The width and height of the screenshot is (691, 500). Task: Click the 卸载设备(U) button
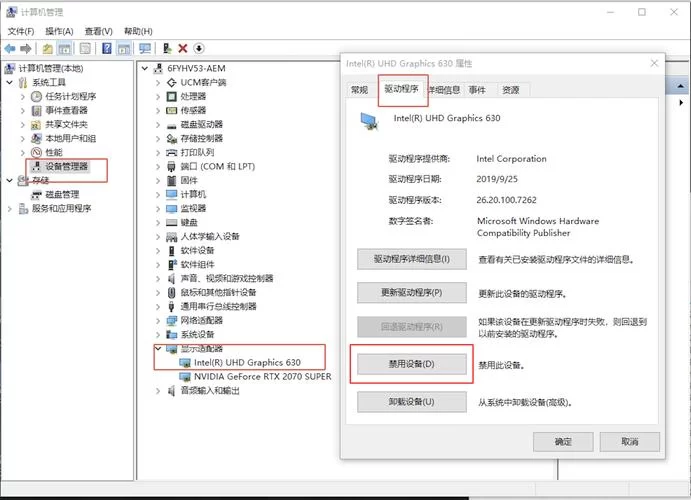pyautogui.click(x=412, y=402)
